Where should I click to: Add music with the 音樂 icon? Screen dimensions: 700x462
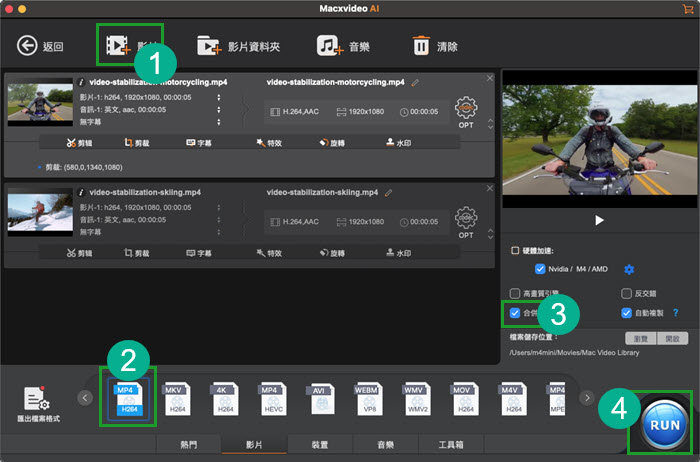[x=330, y=46]
